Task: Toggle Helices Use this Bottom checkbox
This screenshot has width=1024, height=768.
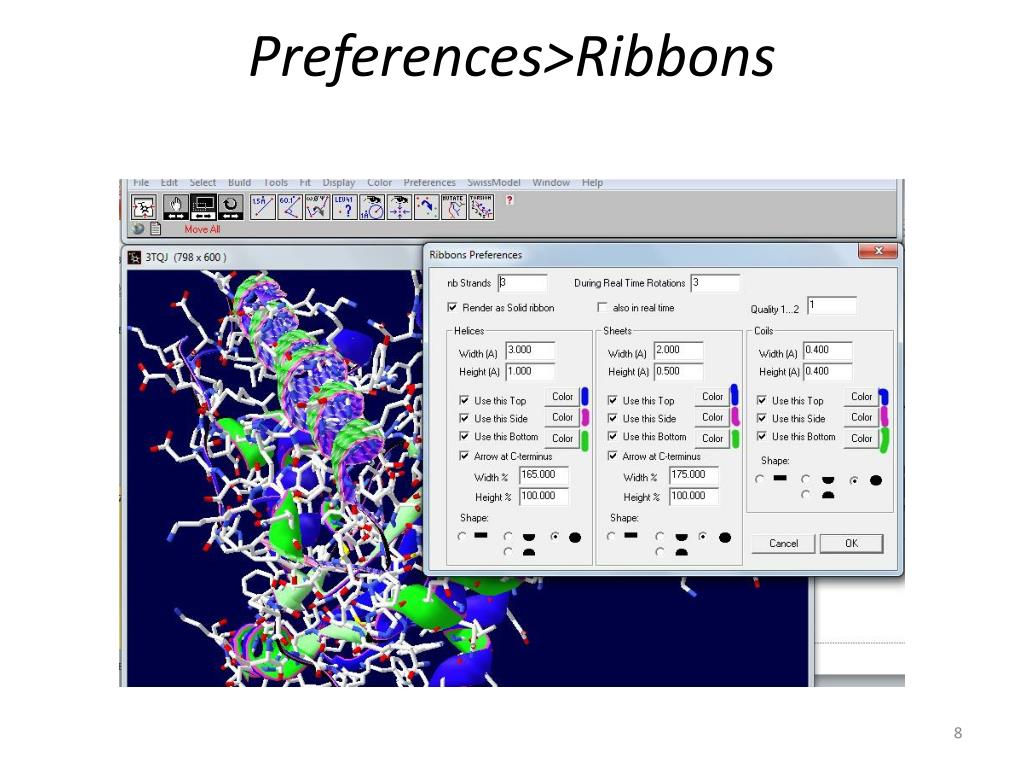Action: point(464,436)
